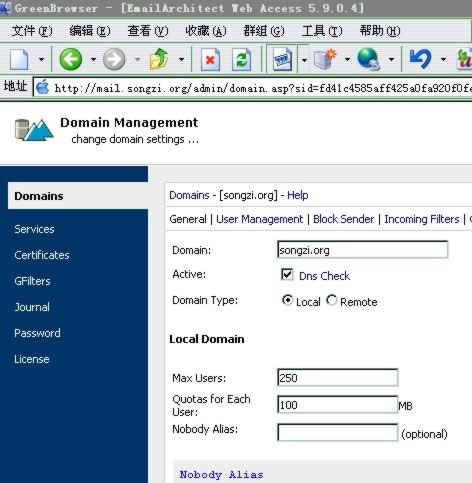The height and width of the screenshot is (483, 472).
Task: Switch to the General tab
Action: tap(188, 219)
